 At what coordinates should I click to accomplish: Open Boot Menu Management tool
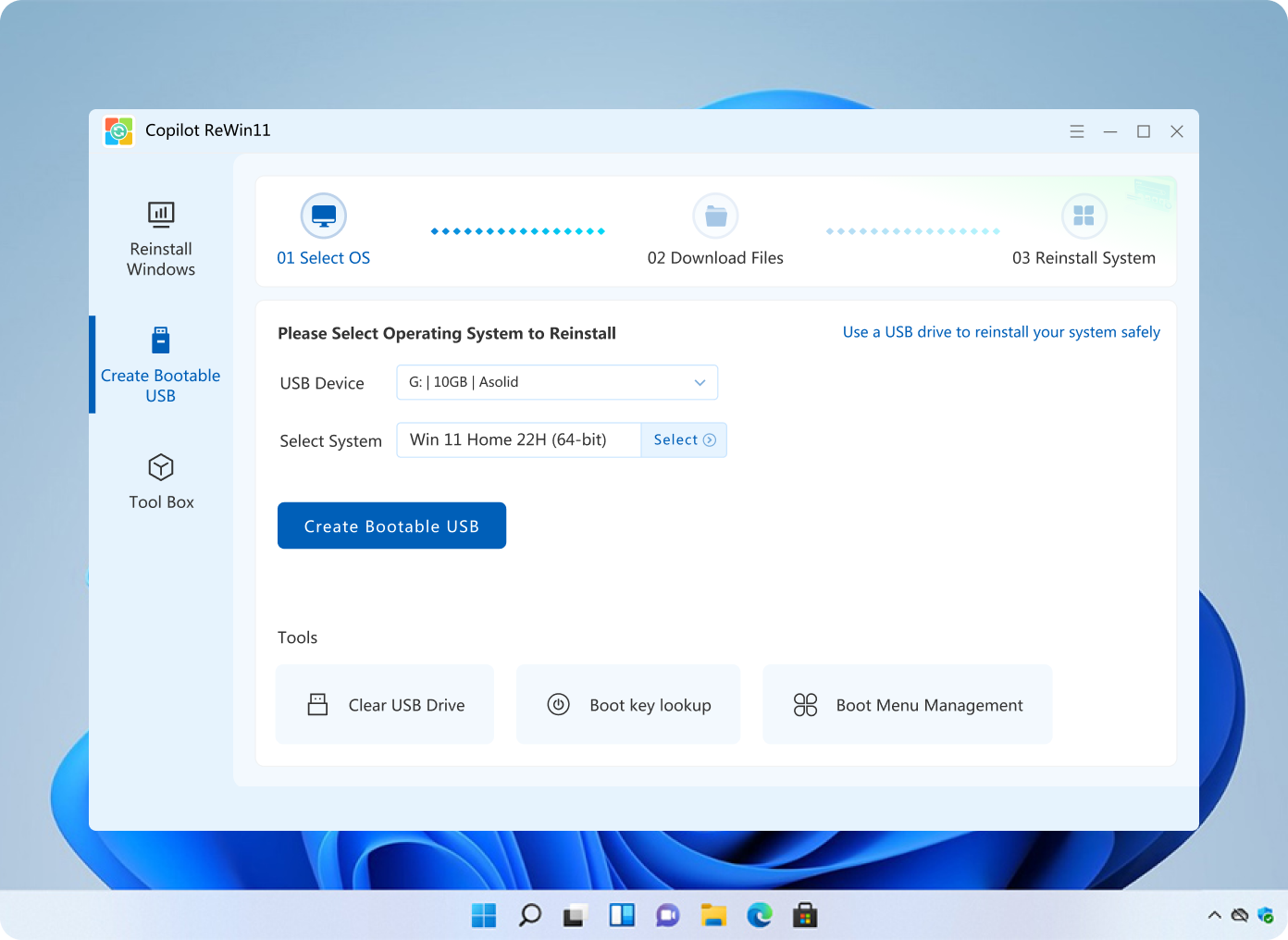click(x=908, y=705)
